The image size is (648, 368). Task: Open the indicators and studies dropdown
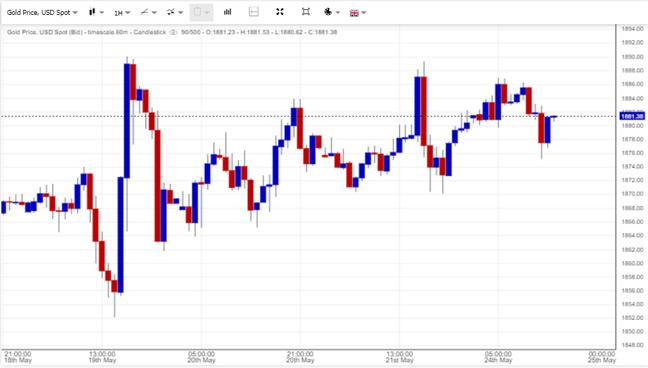tap(175, 12)
